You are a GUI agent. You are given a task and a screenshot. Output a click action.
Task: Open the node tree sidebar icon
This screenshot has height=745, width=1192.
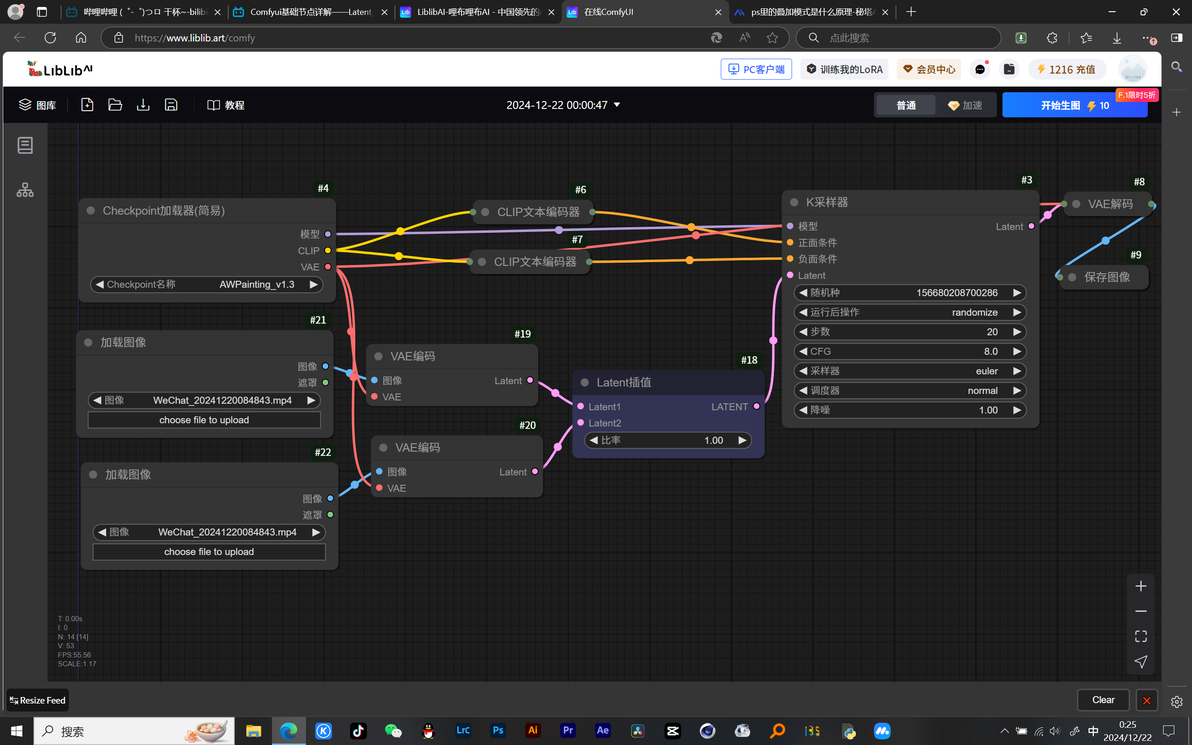[x=25, y=190]
